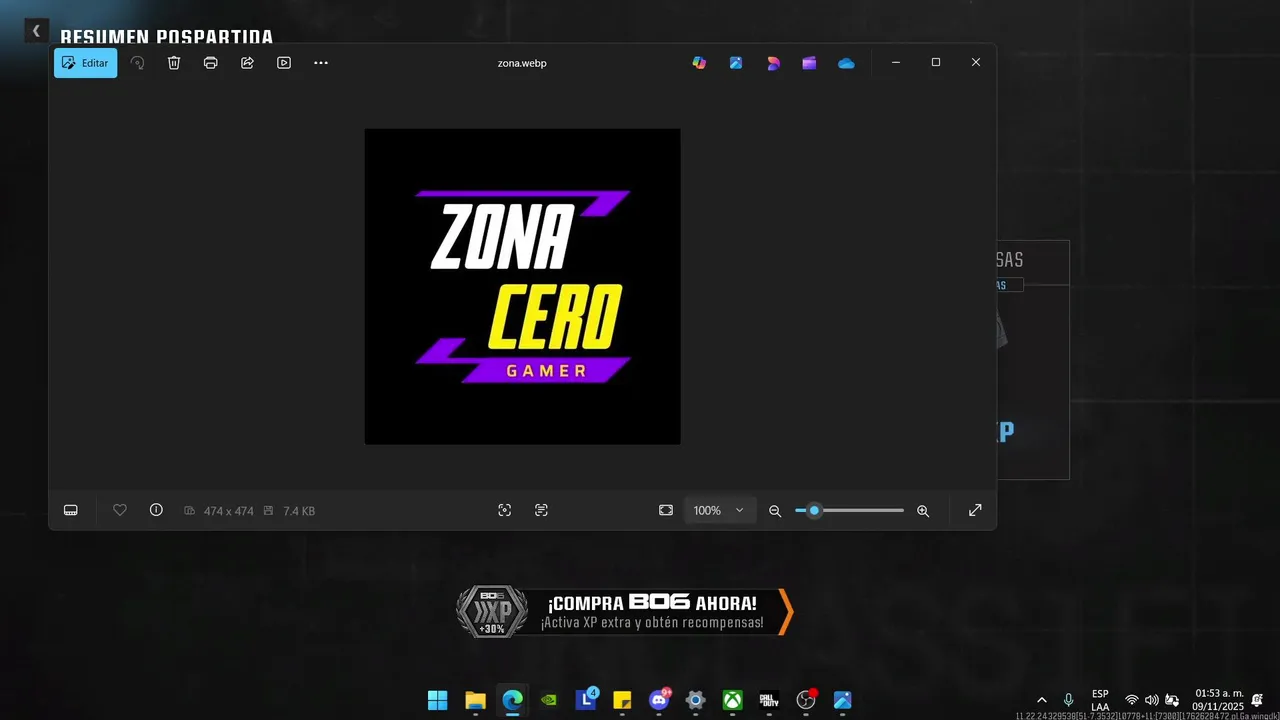Open Discord from the taskbar
Image resolution: width=1280 pixels, height=720 pixels.
click(x=659, y=700)
